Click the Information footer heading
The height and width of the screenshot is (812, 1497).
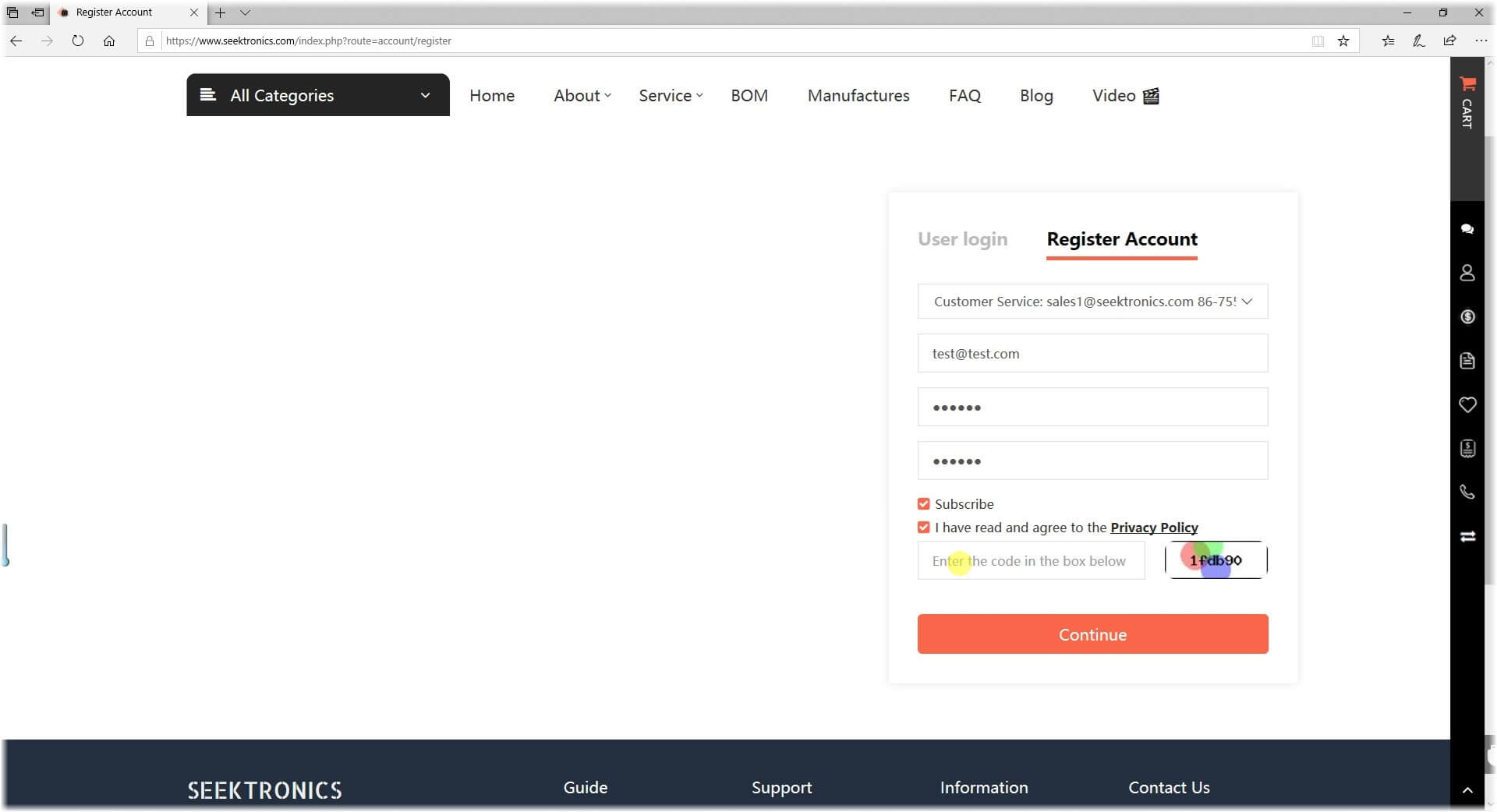tap(984, 787)
